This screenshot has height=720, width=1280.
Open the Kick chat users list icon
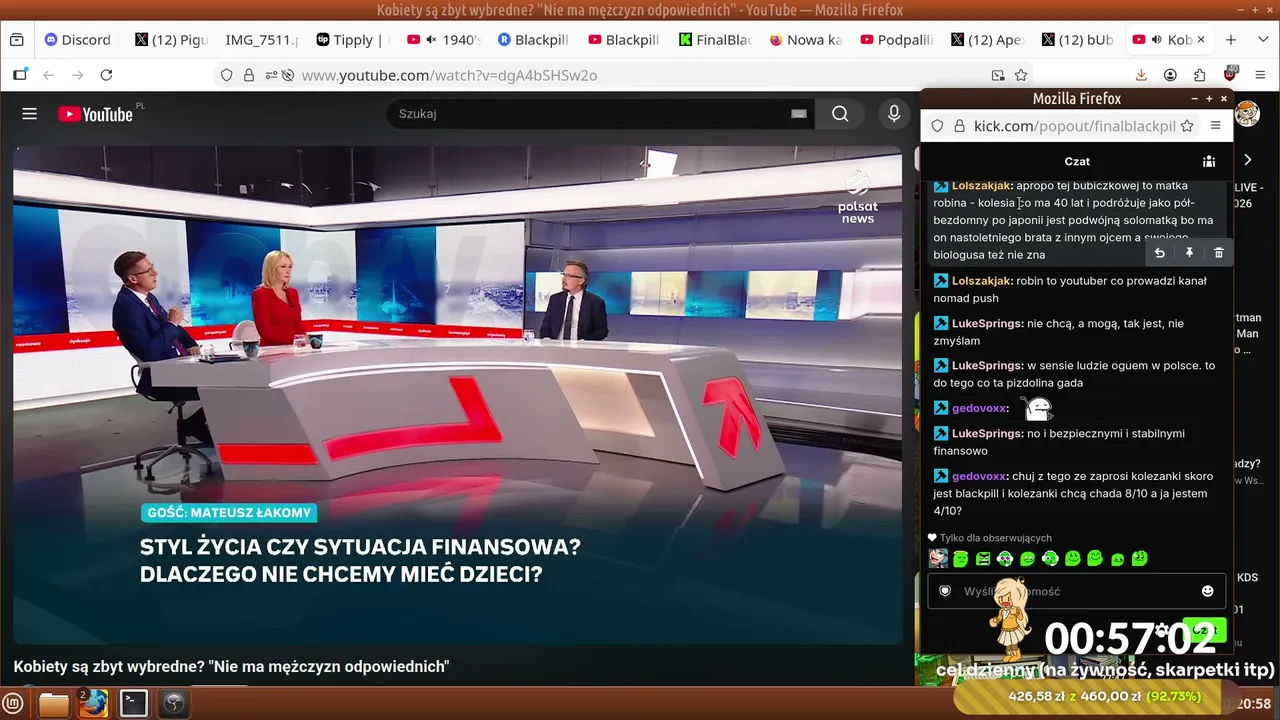1209,161
